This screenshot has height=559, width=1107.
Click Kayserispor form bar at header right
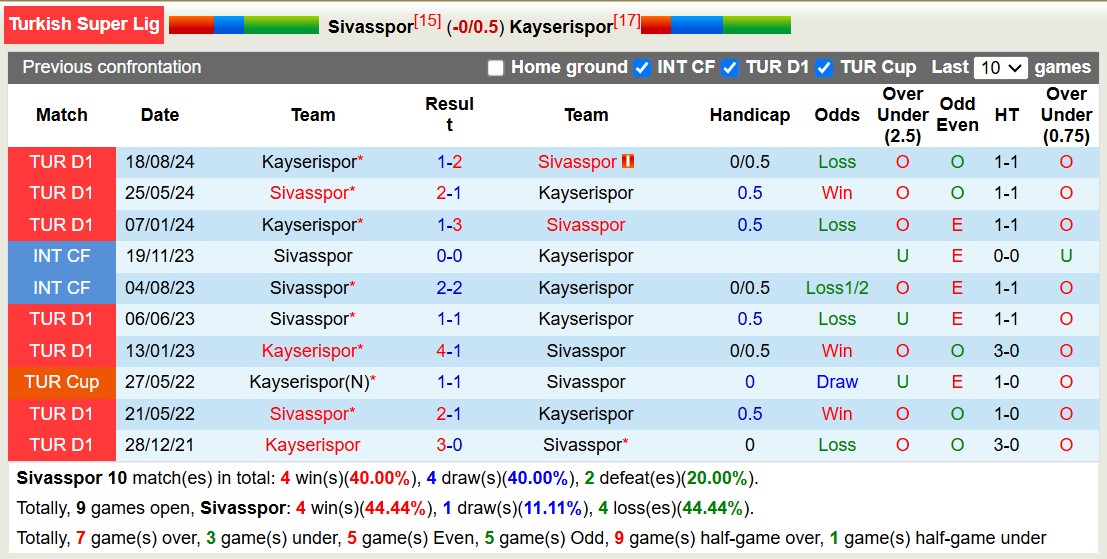point(716,25)
